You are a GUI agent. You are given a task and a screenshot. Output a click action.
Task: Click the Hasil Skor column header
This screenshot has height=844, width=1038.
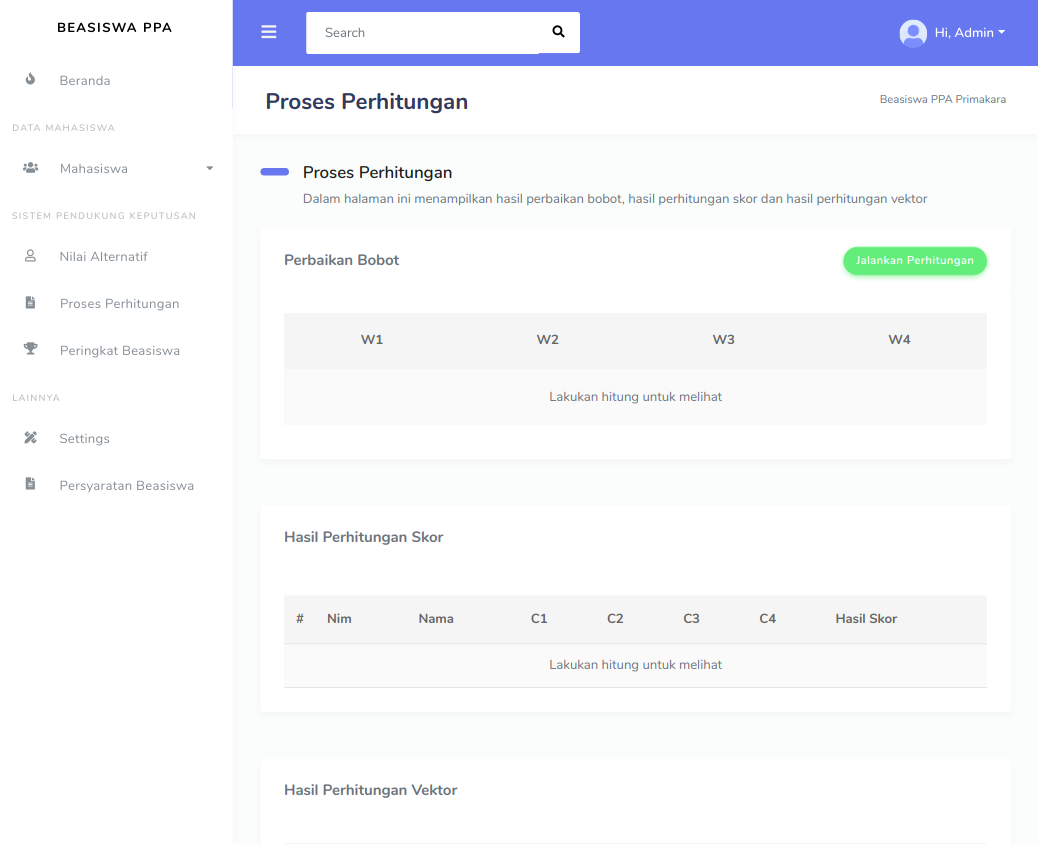[866, 619]
